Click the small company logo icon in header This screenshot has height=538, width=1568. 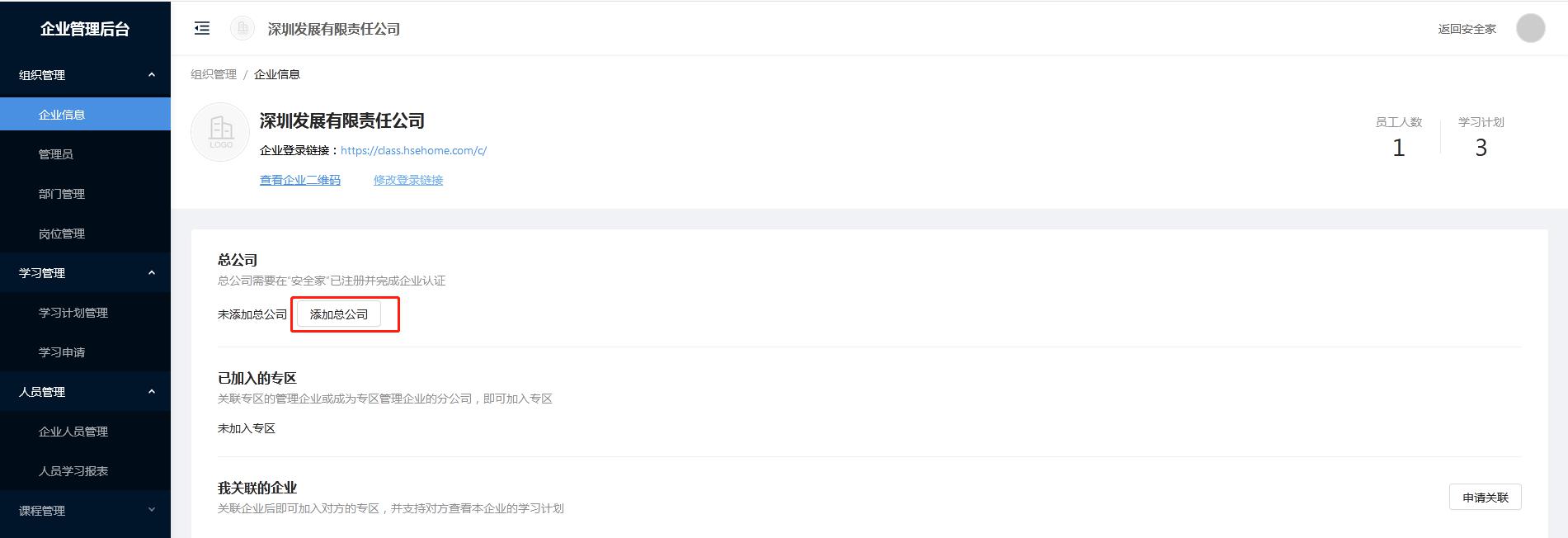[242, 29]
